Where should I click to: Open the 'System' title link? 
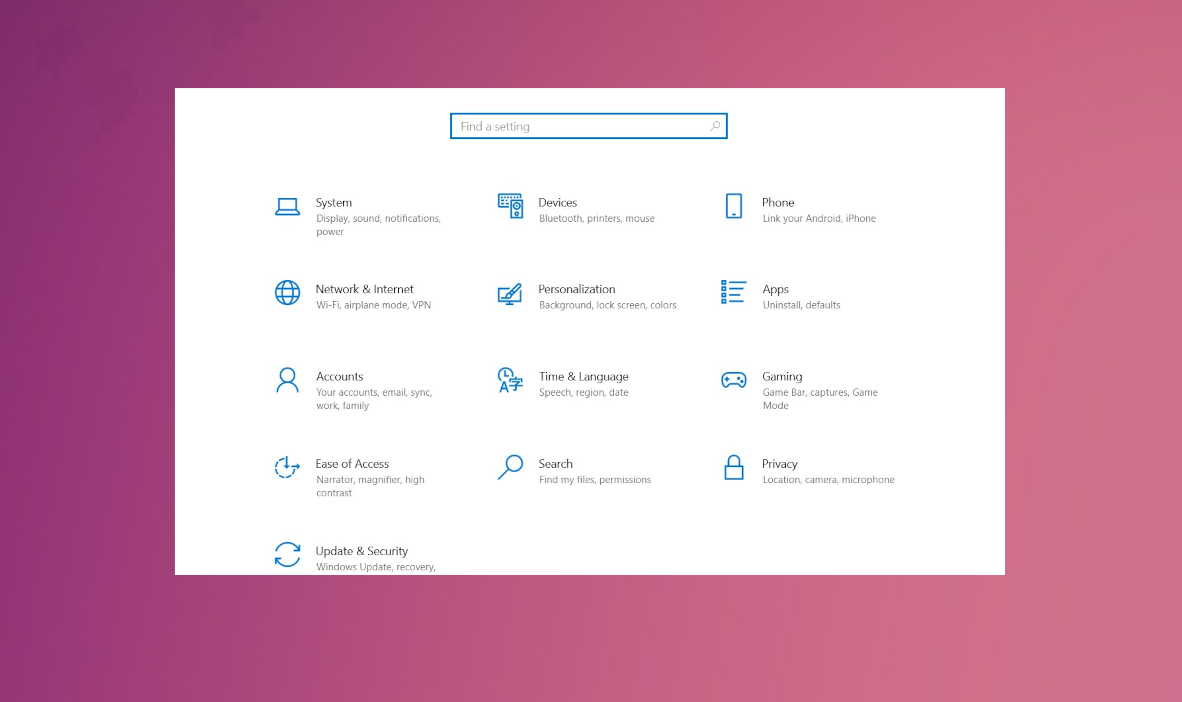[334, 203]
